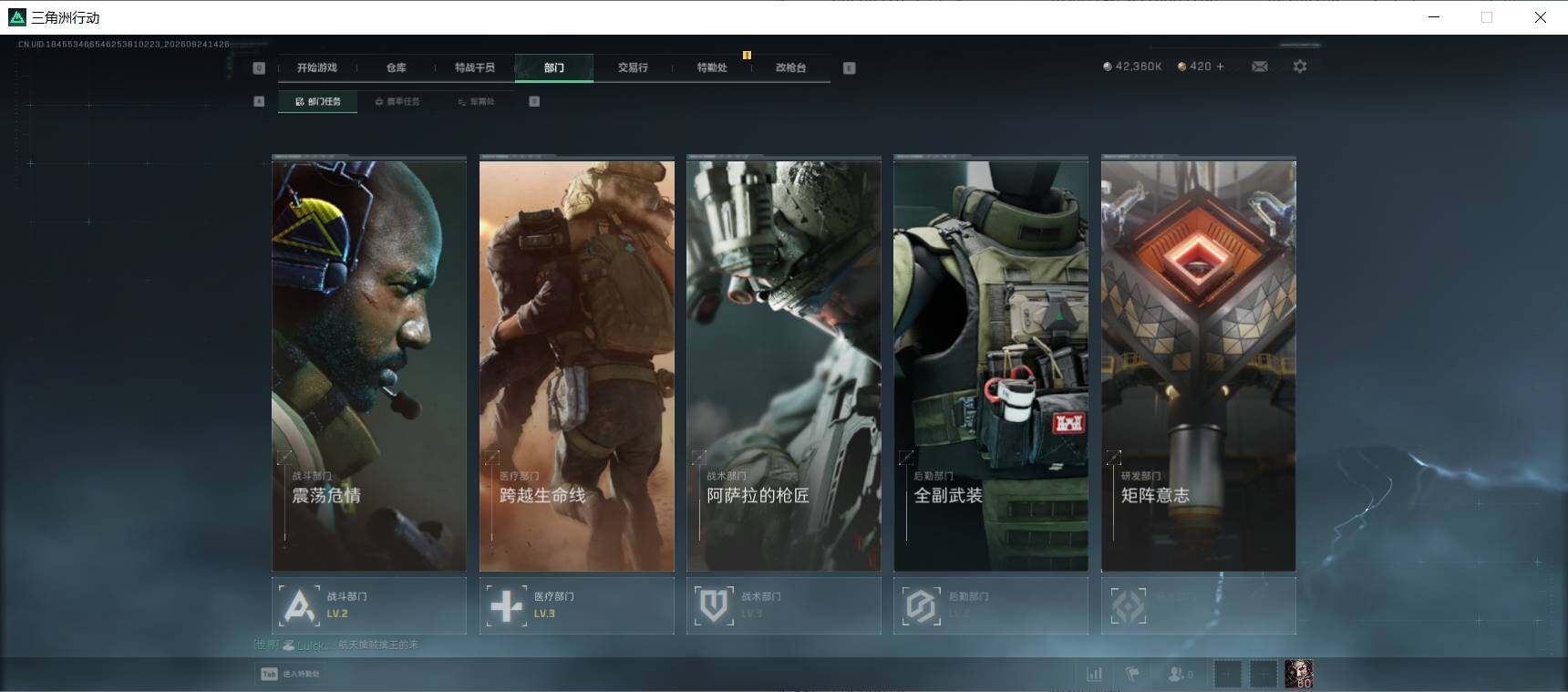Click the key hint right of the sub-tabs
This screenshot has width=1568, height=692.
[x=534, y=101]
